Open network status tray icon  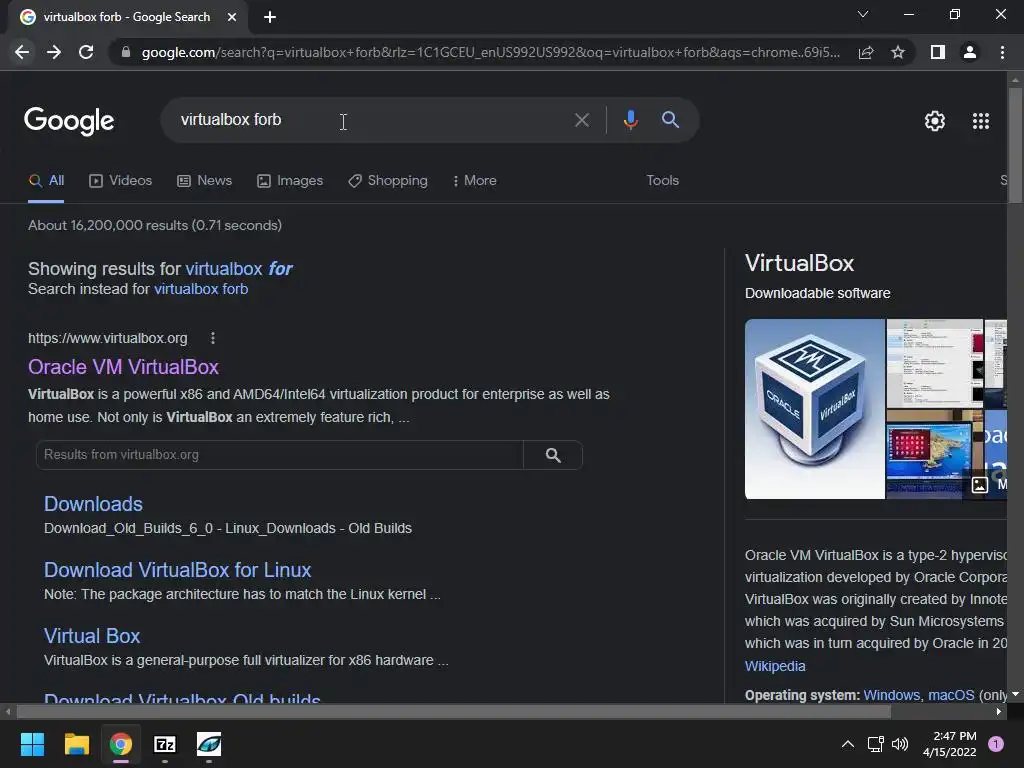875,744
